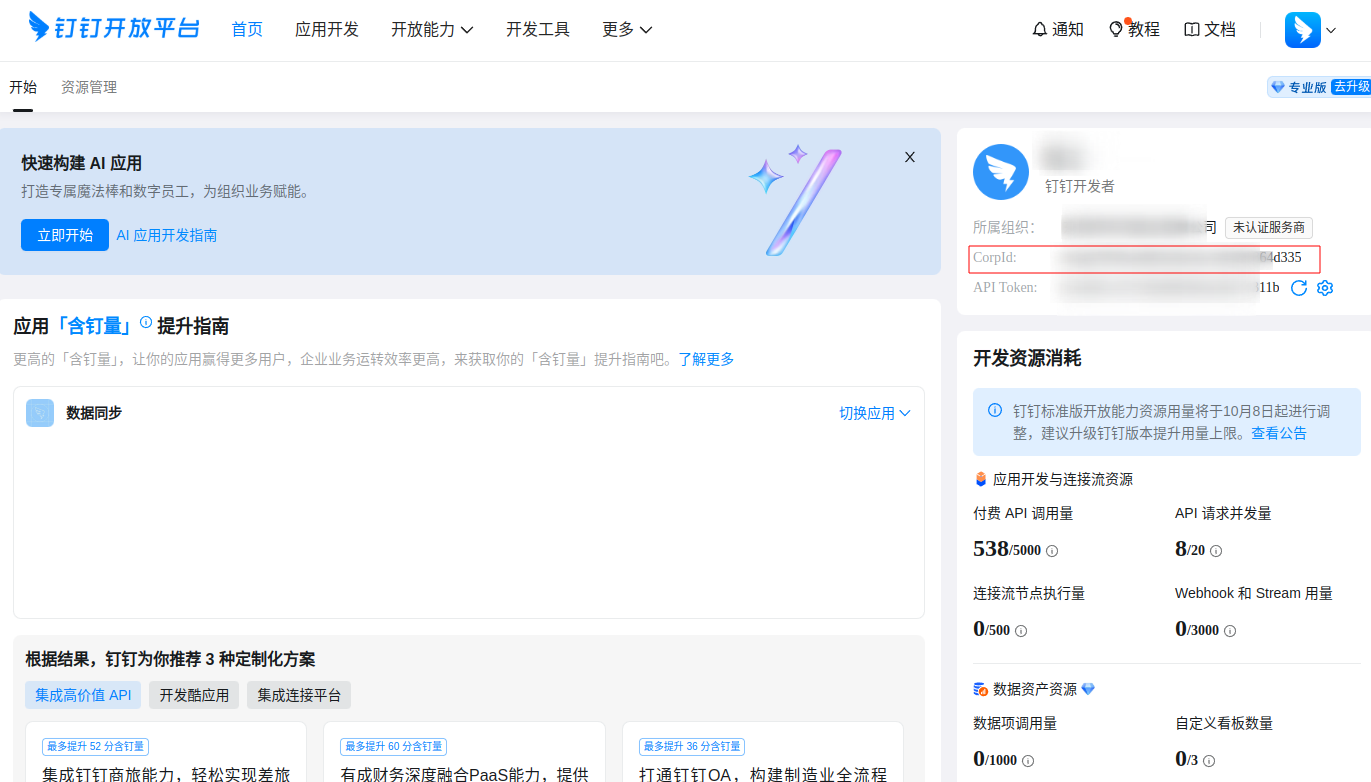
Task: Click the 立即开始 button
Action: (64, 234)
